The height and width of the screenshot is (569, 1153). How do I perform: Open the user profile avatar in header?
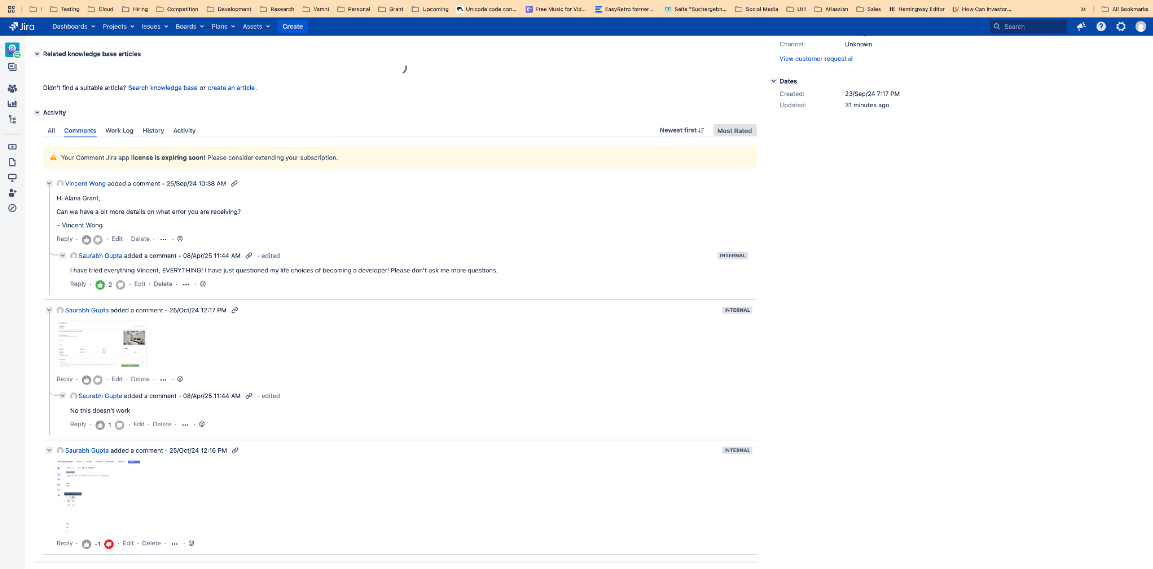coord(1139,26)
